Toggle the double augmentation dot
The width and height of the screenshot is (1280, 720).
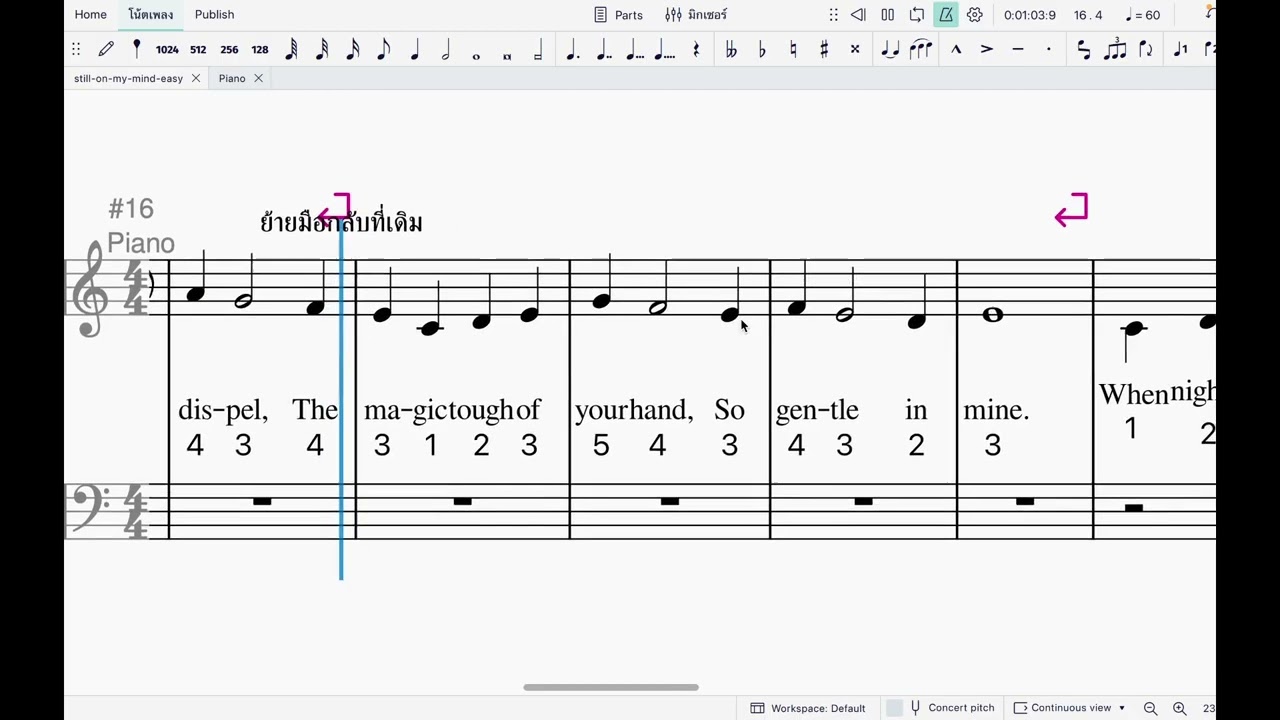point(603,49)
